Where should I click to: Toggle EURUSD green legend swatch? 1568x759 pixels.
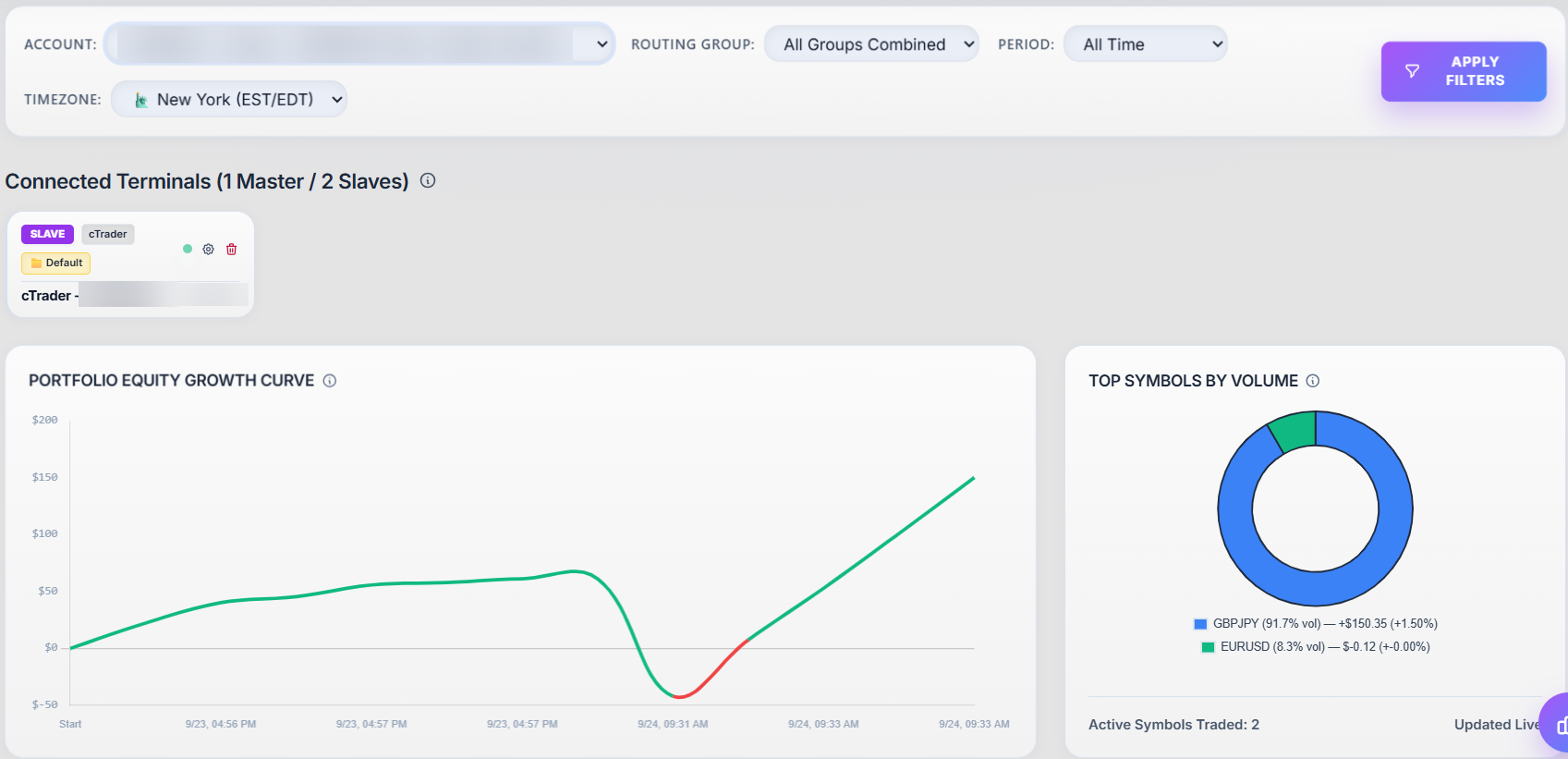tap(1208, 647)
